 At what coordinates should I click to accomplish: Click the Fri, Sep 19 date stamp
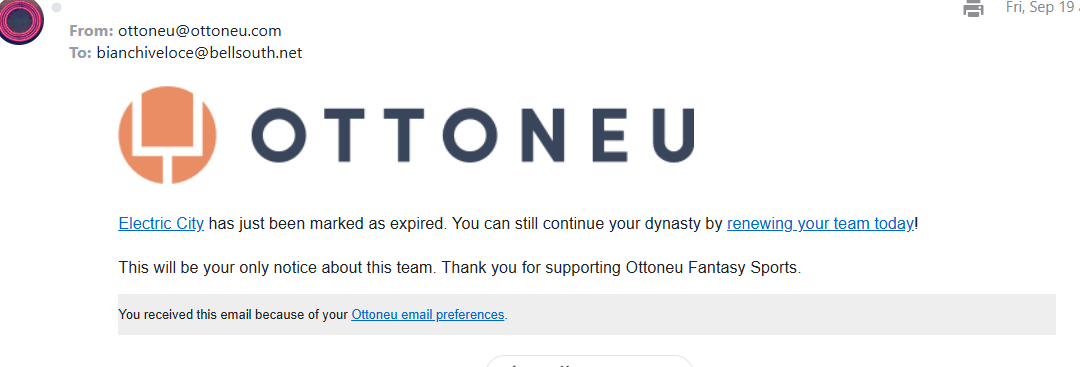[x=1043, y=8]
